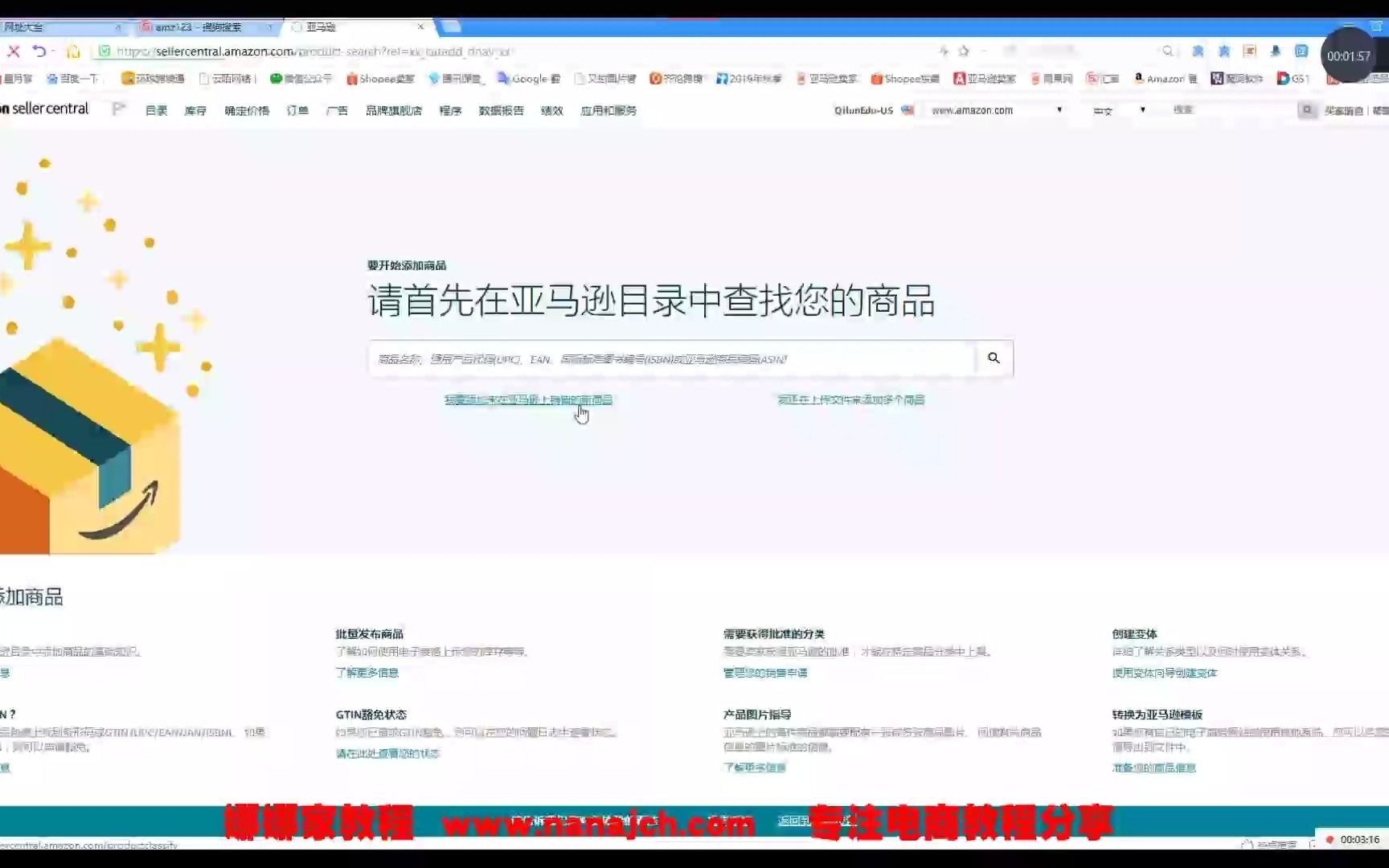Click 使用变体向导创建变体 link
This screenshot has width=1389, height=868.
click(x=1165, y=673)
